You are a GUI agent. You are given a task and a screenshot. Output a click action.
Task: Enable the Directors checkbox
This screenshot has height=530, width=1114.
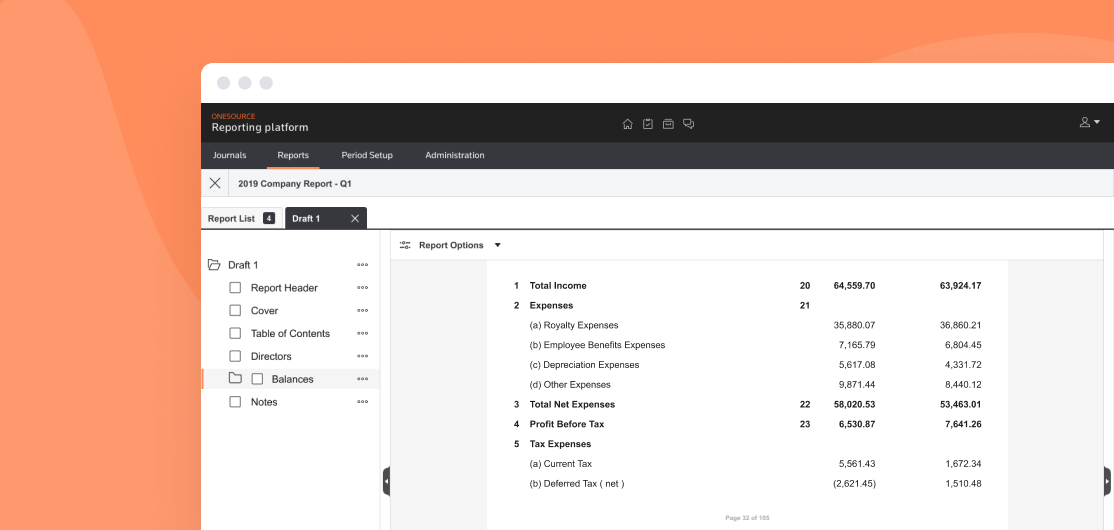pyautogui.click(x=235, y=356)
